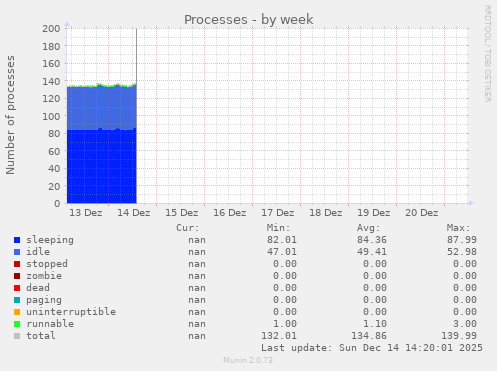Click the 200 y-axis tick label
The width and height of the screenshot is (497, 371).
(51, 29)
